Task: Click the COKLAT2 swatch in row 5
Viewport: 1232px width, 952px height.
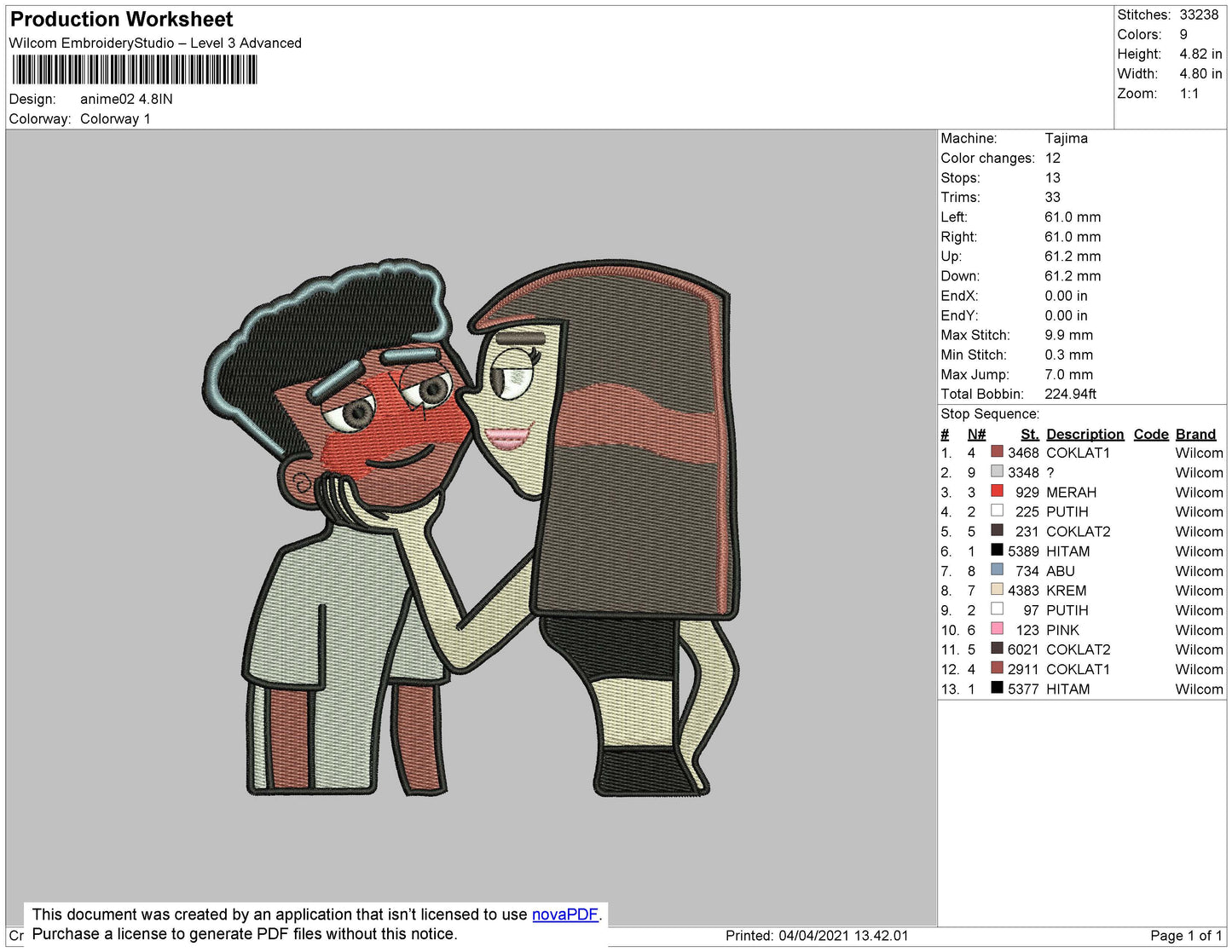Action: click(997, 530)
